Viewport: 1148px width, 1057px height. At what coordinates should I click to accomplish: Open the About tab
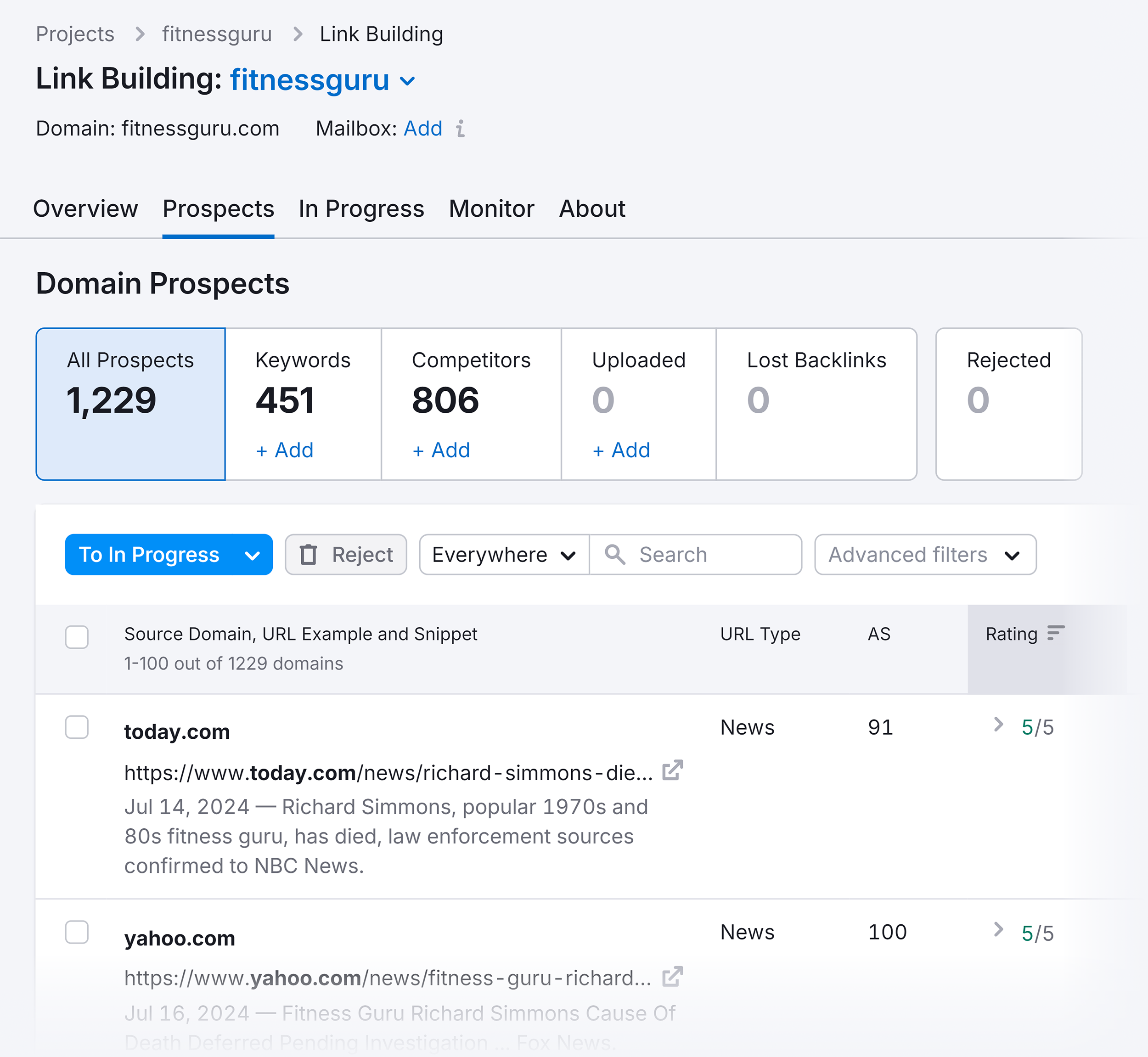click(592, 209)
